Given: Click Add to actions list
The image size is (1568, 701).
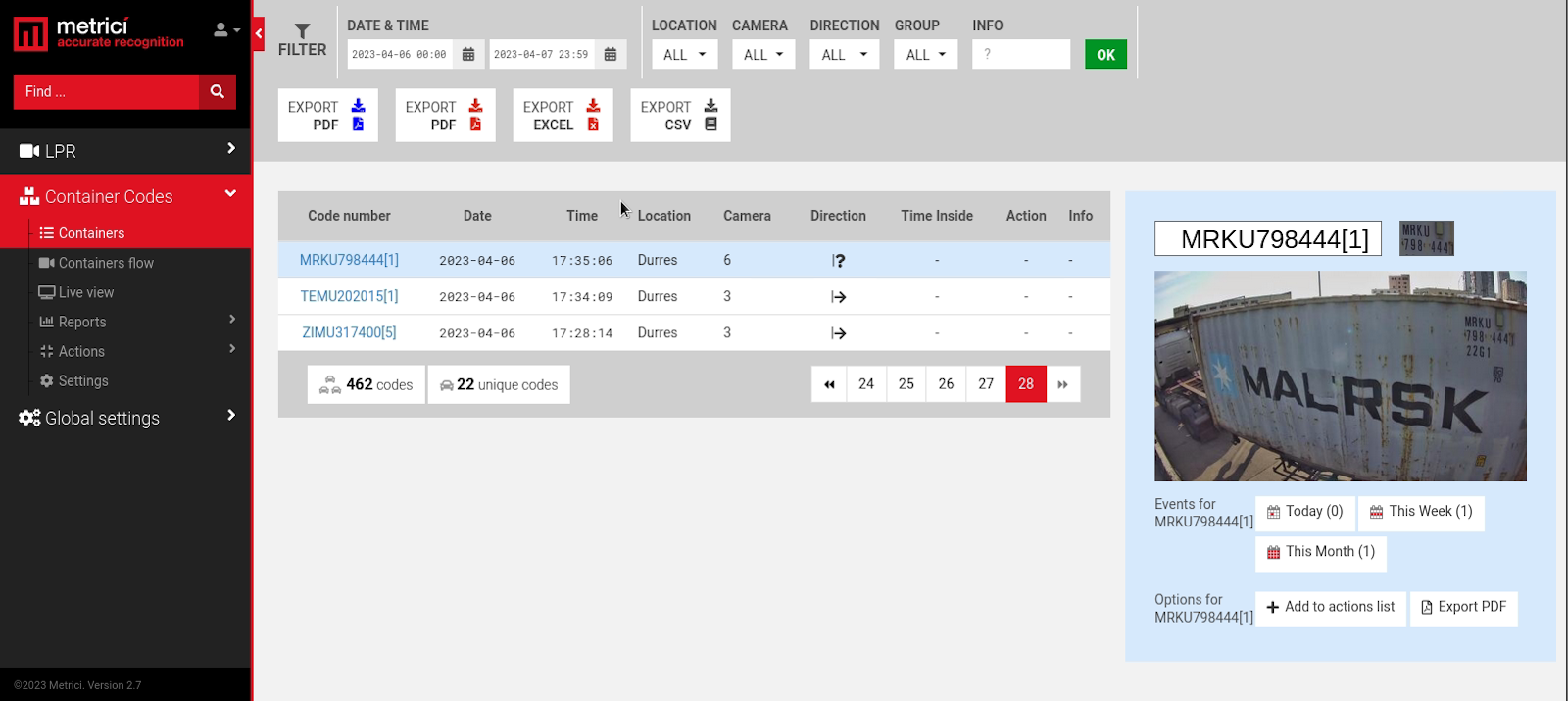Looking at the screenshot, I should click(1330, 608).
